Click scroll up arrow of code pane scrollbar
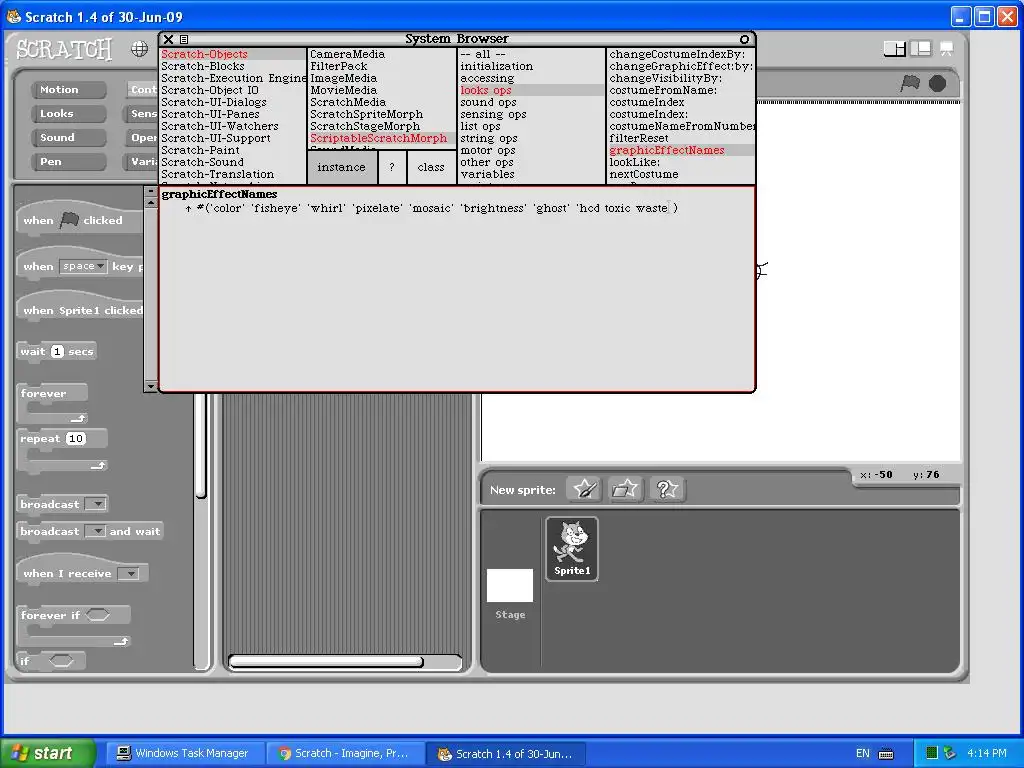1024x768 pixels. click(x=151, y=202)
